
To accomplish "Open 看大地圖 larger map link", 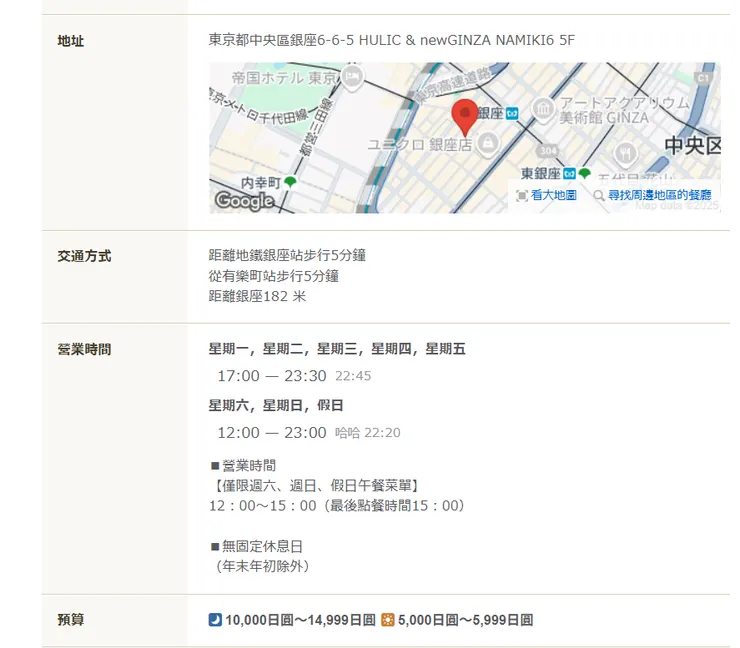I will (x=554, y=195).
